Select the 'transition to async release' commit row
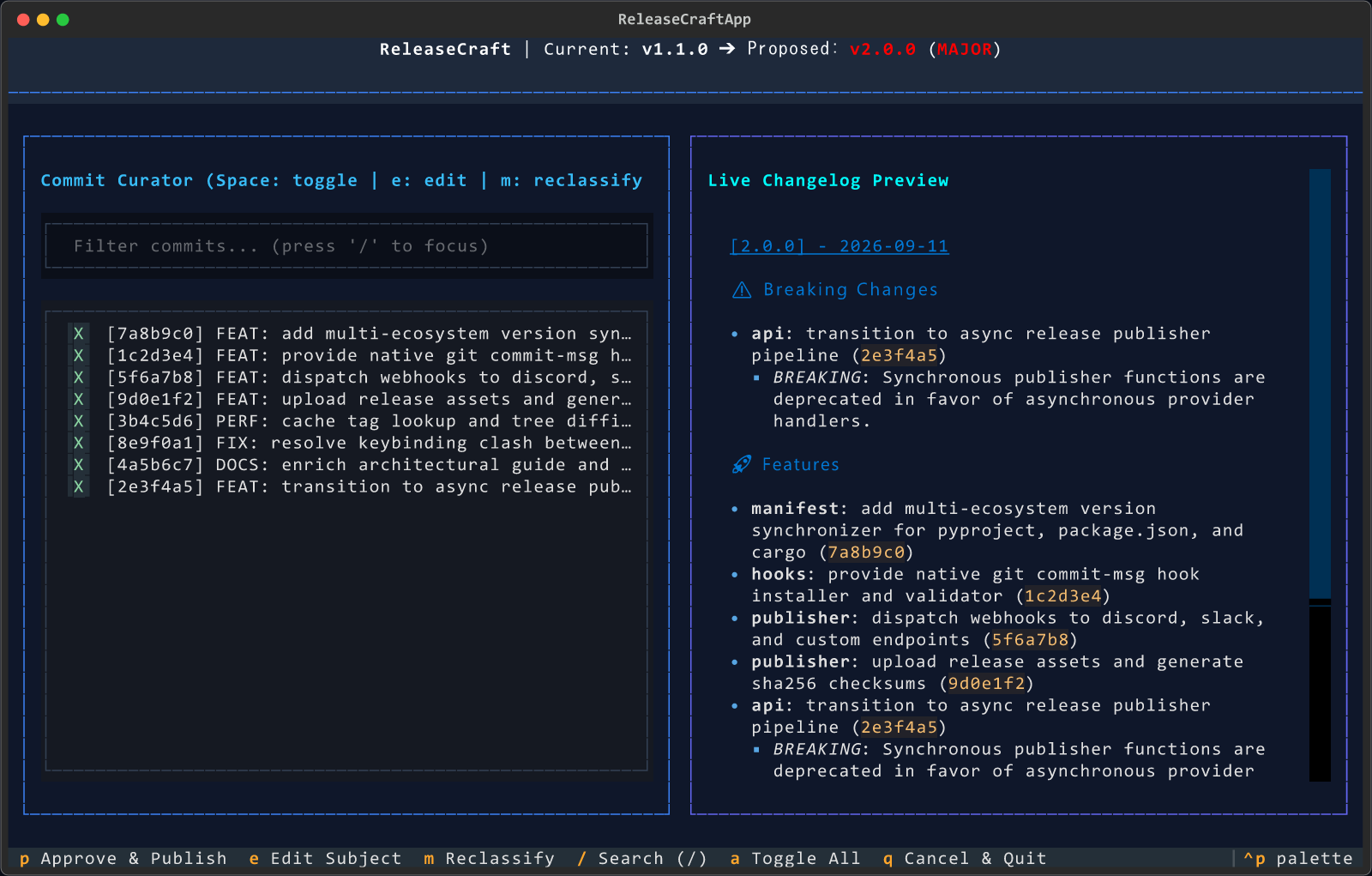 (x=346, y=486)
